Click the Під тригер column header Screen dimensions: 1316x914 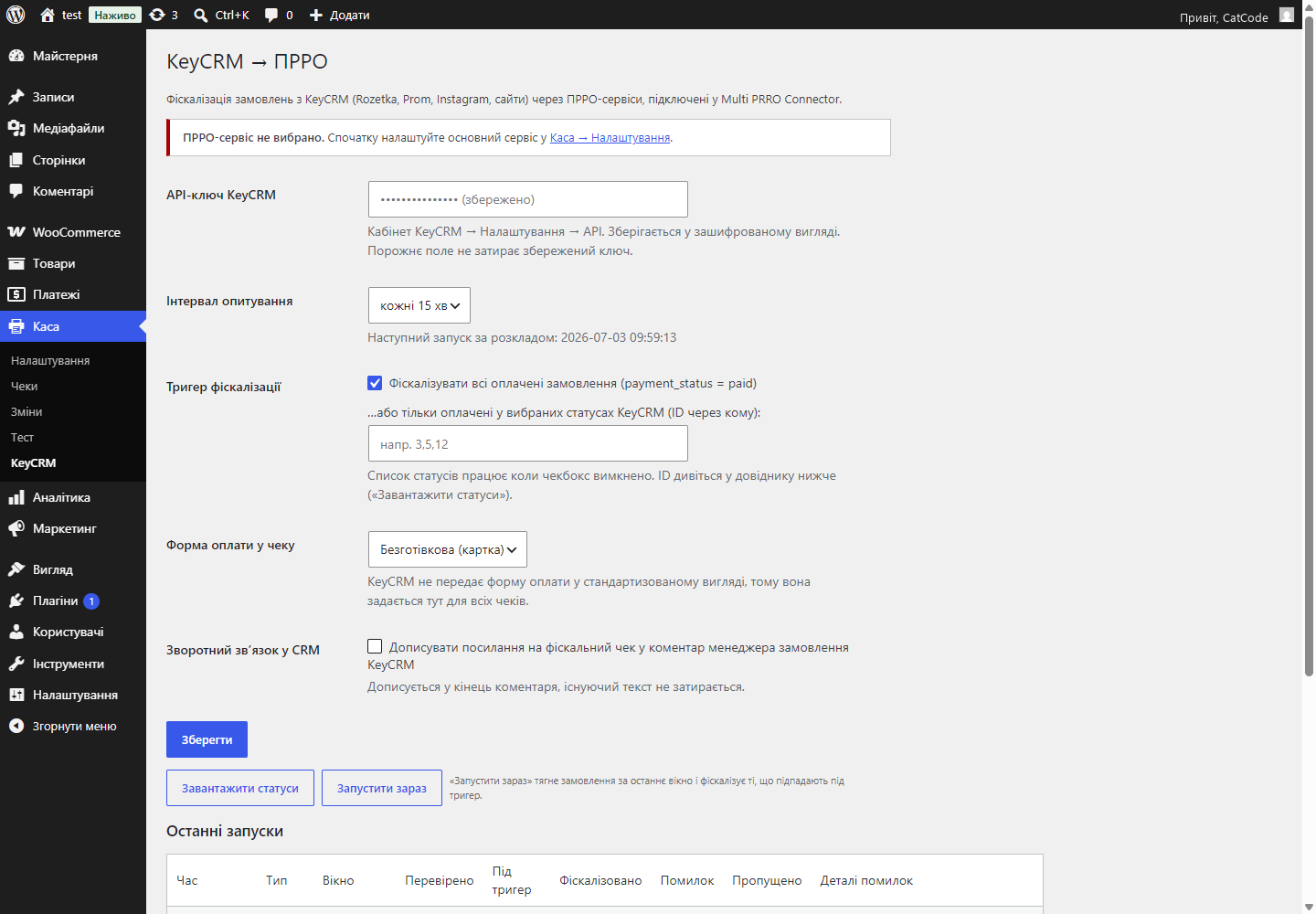point(512,880)
